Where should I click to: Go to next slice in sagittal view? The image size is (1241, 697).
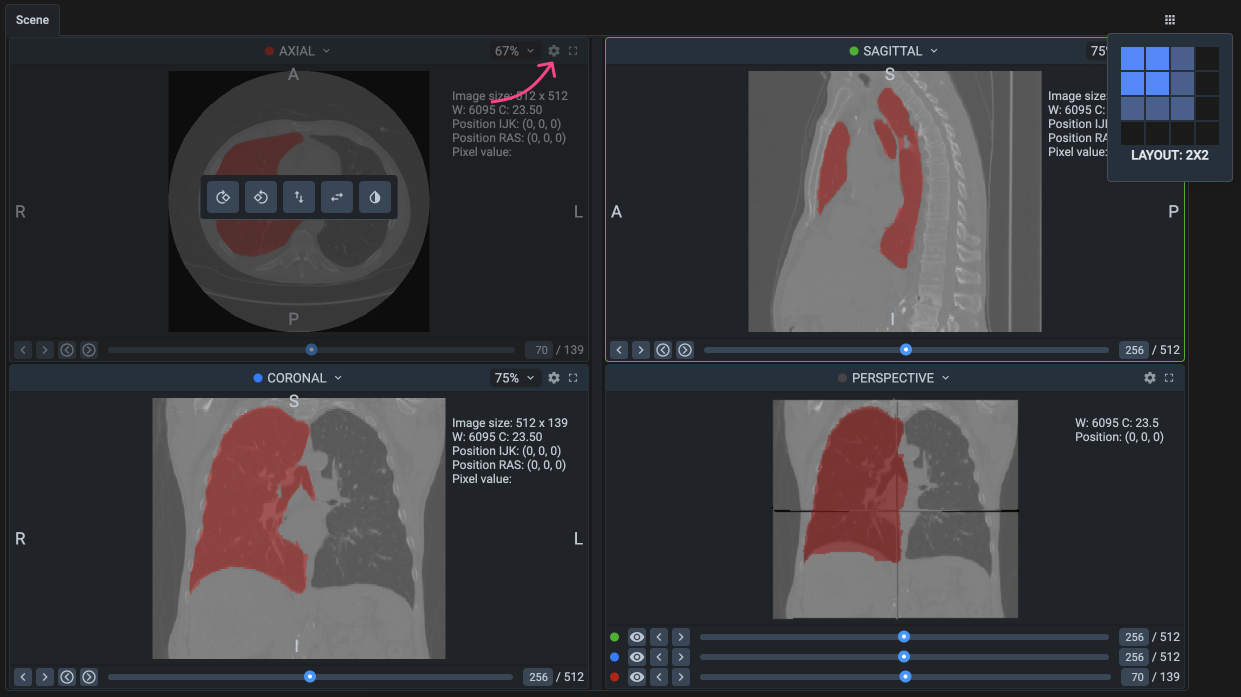[641, 350]
